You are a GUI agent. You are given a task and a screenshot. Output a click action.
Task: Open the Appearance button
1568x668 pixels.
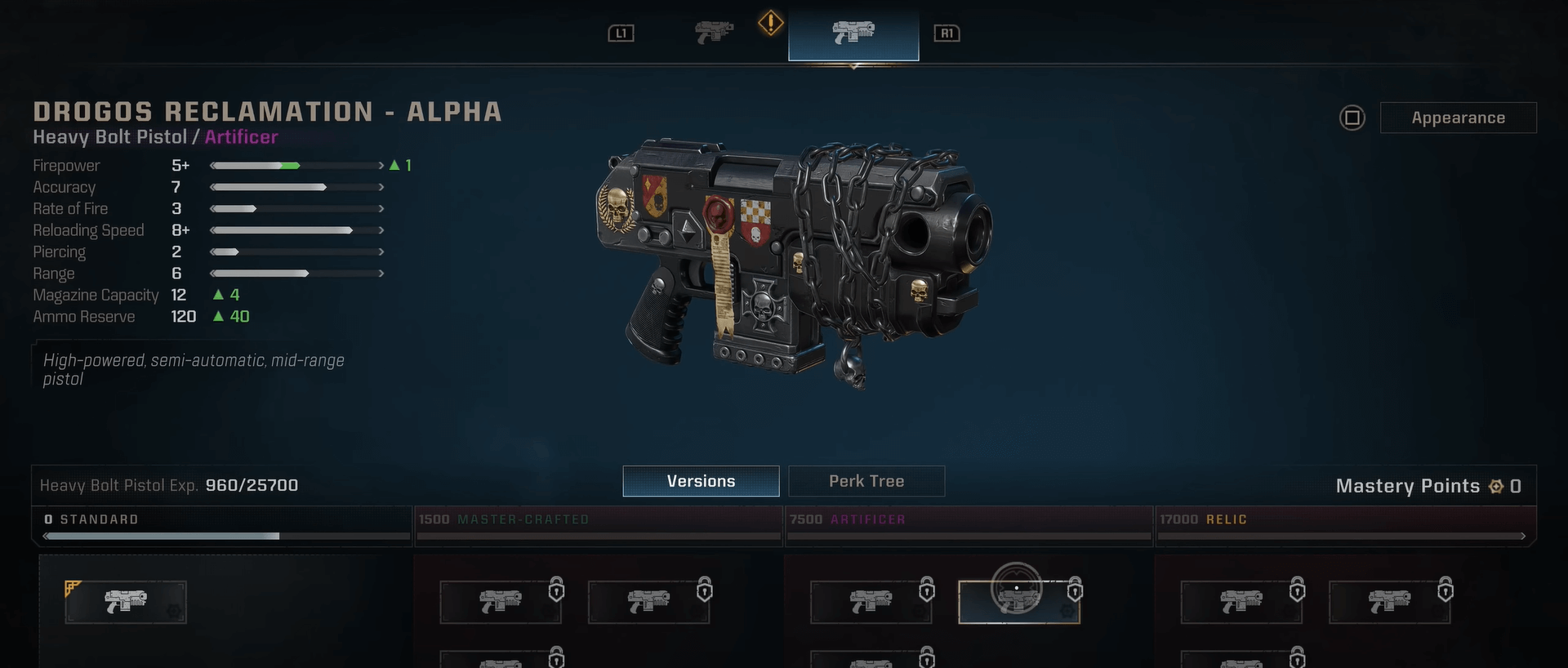[1459, 118]
